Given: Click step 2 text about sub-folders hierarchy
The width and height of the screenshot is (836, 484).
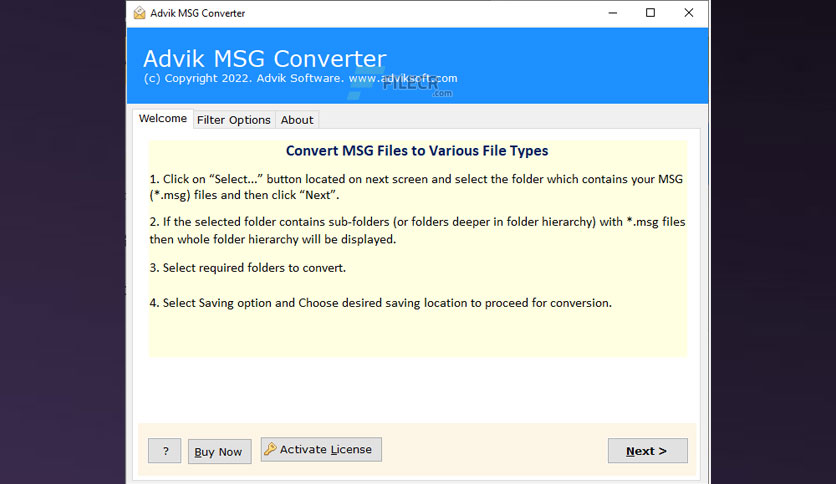Looking at the screenshot, I should [x=417, y=230].
